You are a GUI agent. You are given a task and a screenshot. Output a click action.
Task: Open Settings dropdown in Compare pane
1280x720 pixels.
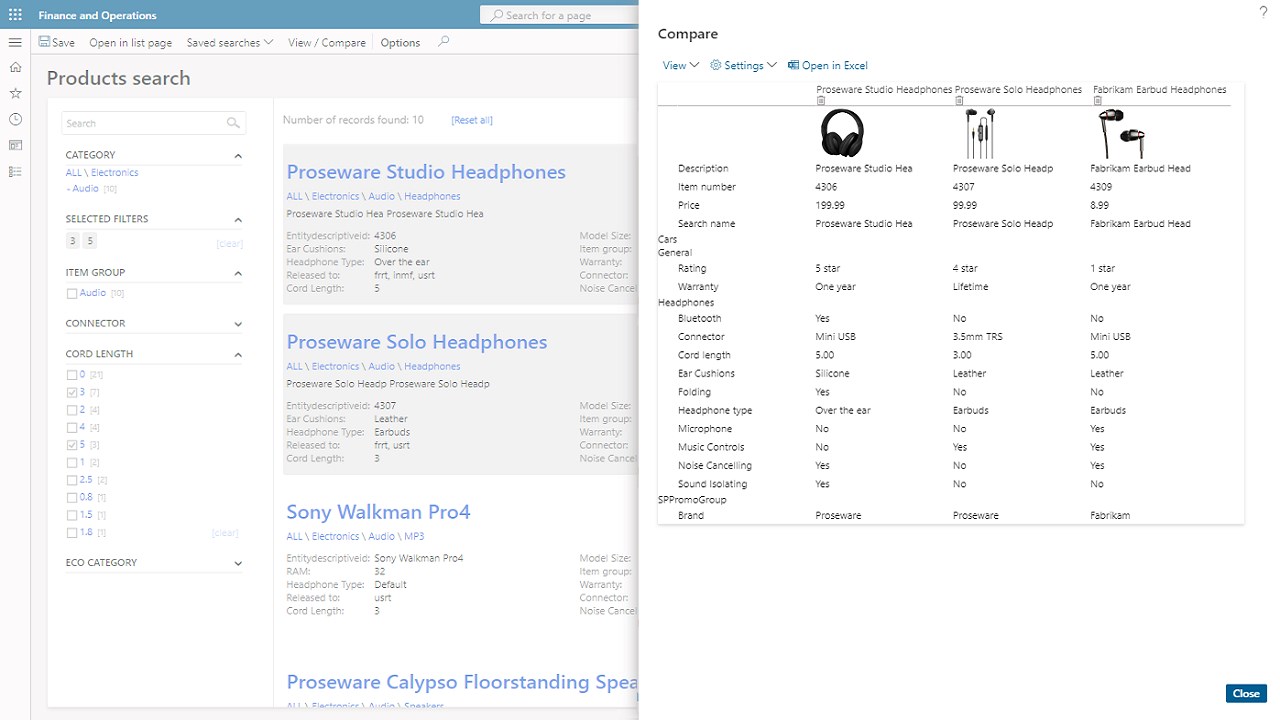point(743,65)
